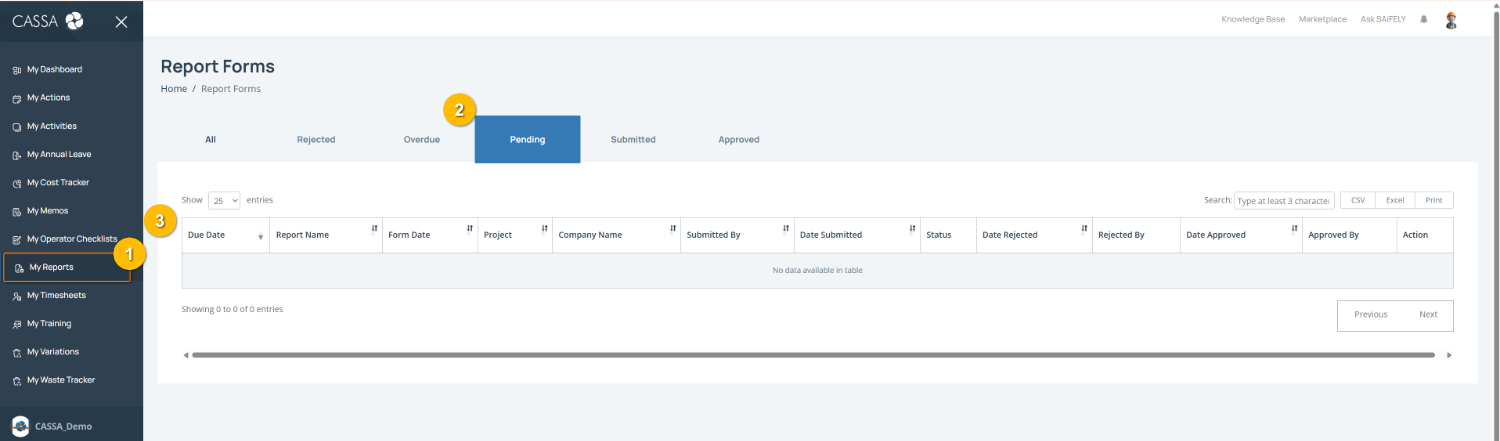Sort by the Date Approved column arrows
1500x441 pixels.
pyautogui.click(x=1294, y=229)
